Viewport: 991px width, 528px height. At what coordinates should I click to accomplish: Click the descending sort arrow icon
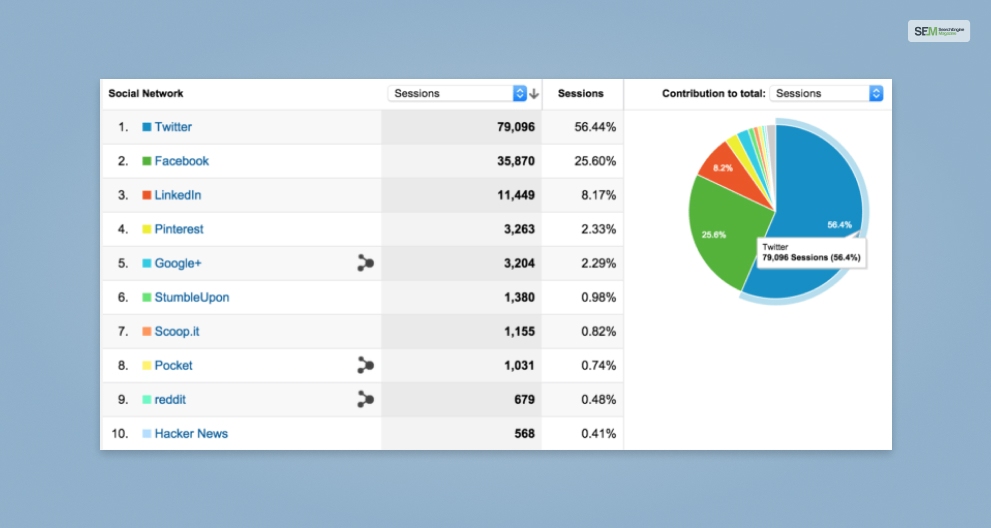coord(534,94)
